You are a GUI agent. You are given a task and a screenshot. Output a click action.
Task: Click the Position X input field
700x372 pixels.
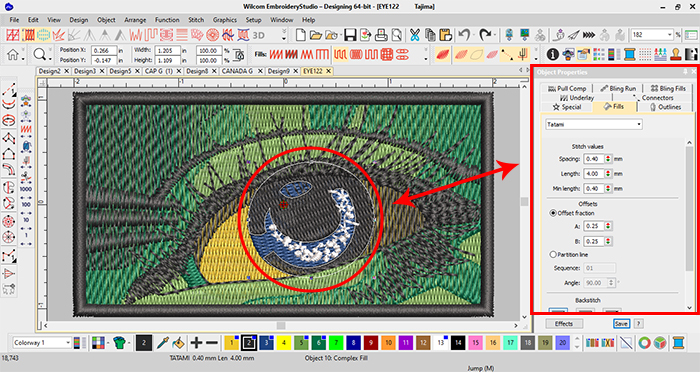[x=104, y=50]
